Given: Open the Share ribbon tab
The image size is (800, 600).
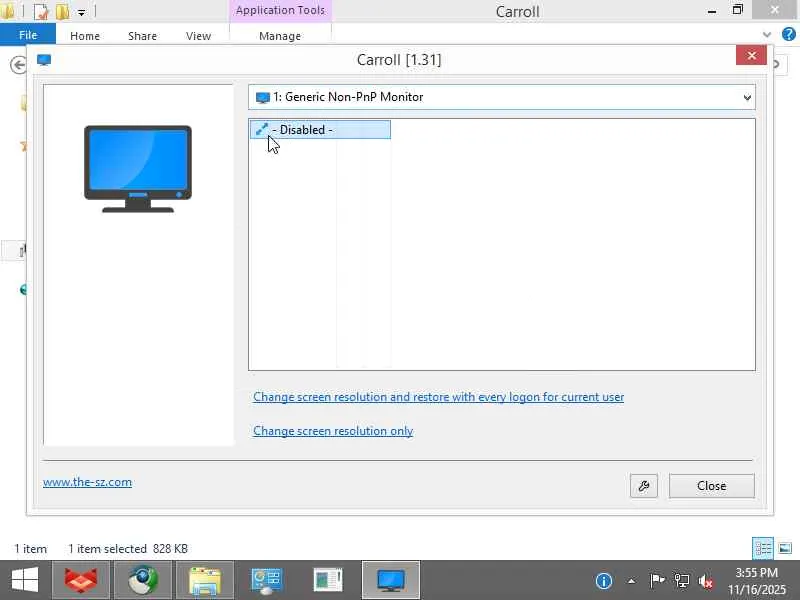Looking at the screenshot, I should (x=142, y=36).
